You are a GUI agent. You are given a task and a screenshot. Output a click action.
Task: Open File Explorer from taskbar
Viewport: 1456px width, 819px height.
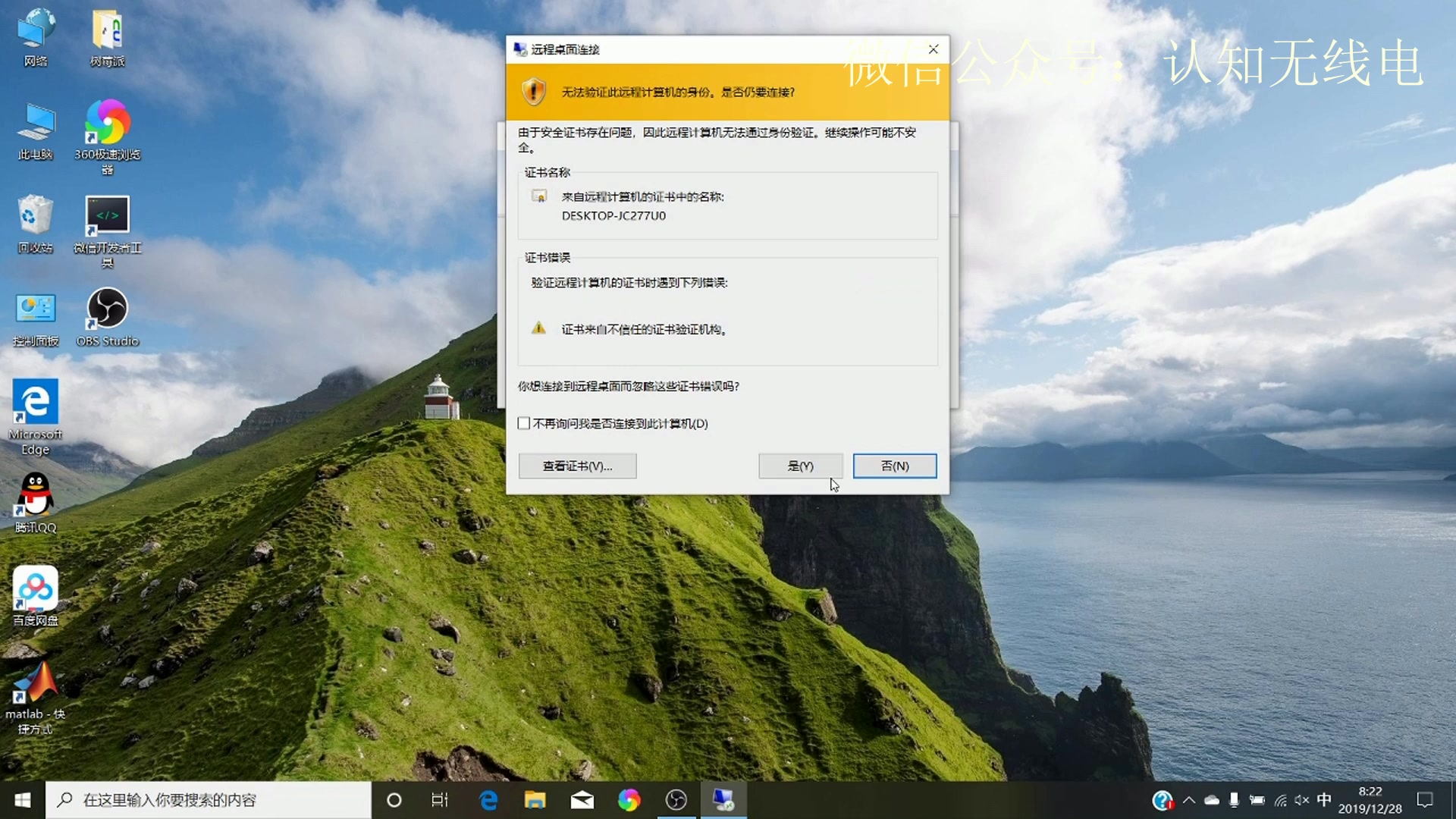(x=535, y=799)
